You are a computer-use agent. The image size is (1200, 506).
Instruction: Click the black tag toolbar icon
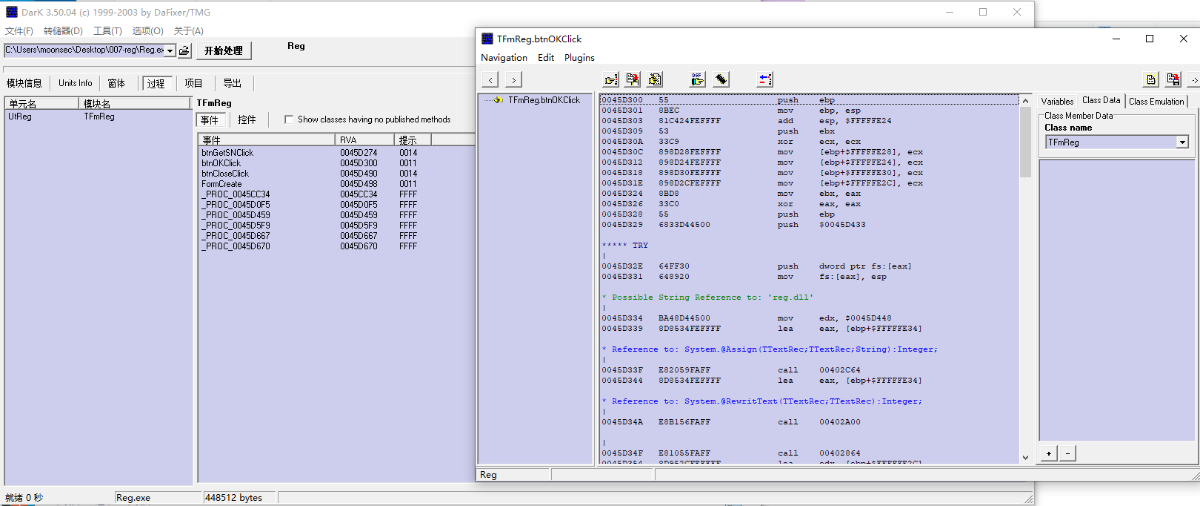[x=721, y=79]
